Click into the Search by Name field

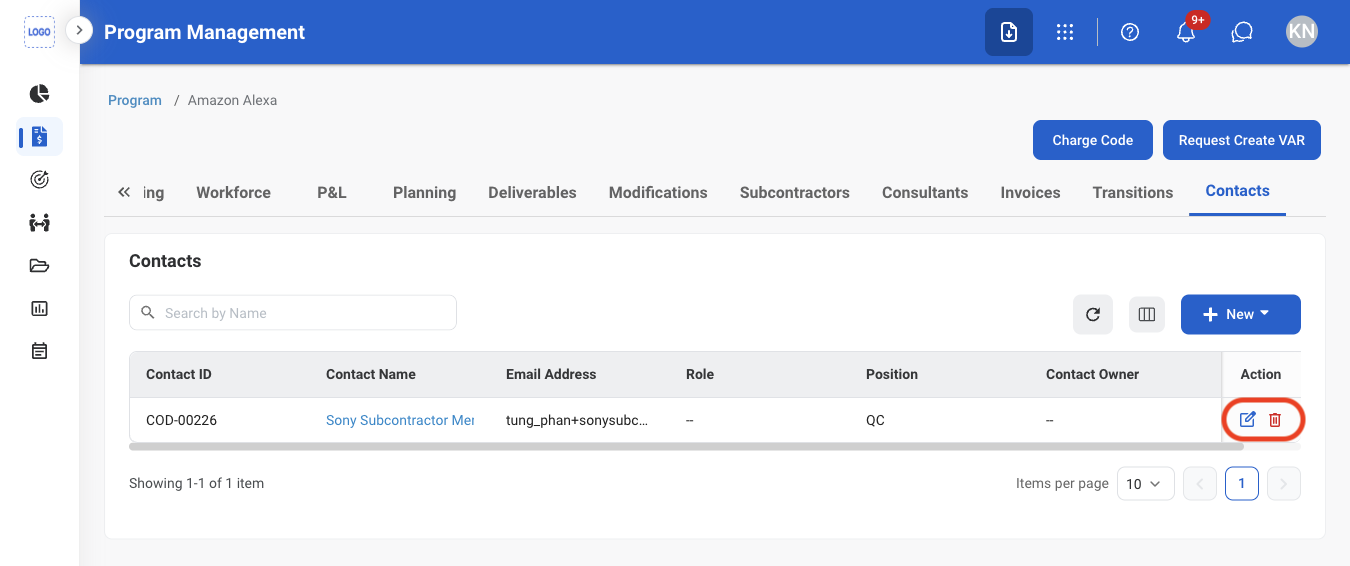tap(293, 313)
